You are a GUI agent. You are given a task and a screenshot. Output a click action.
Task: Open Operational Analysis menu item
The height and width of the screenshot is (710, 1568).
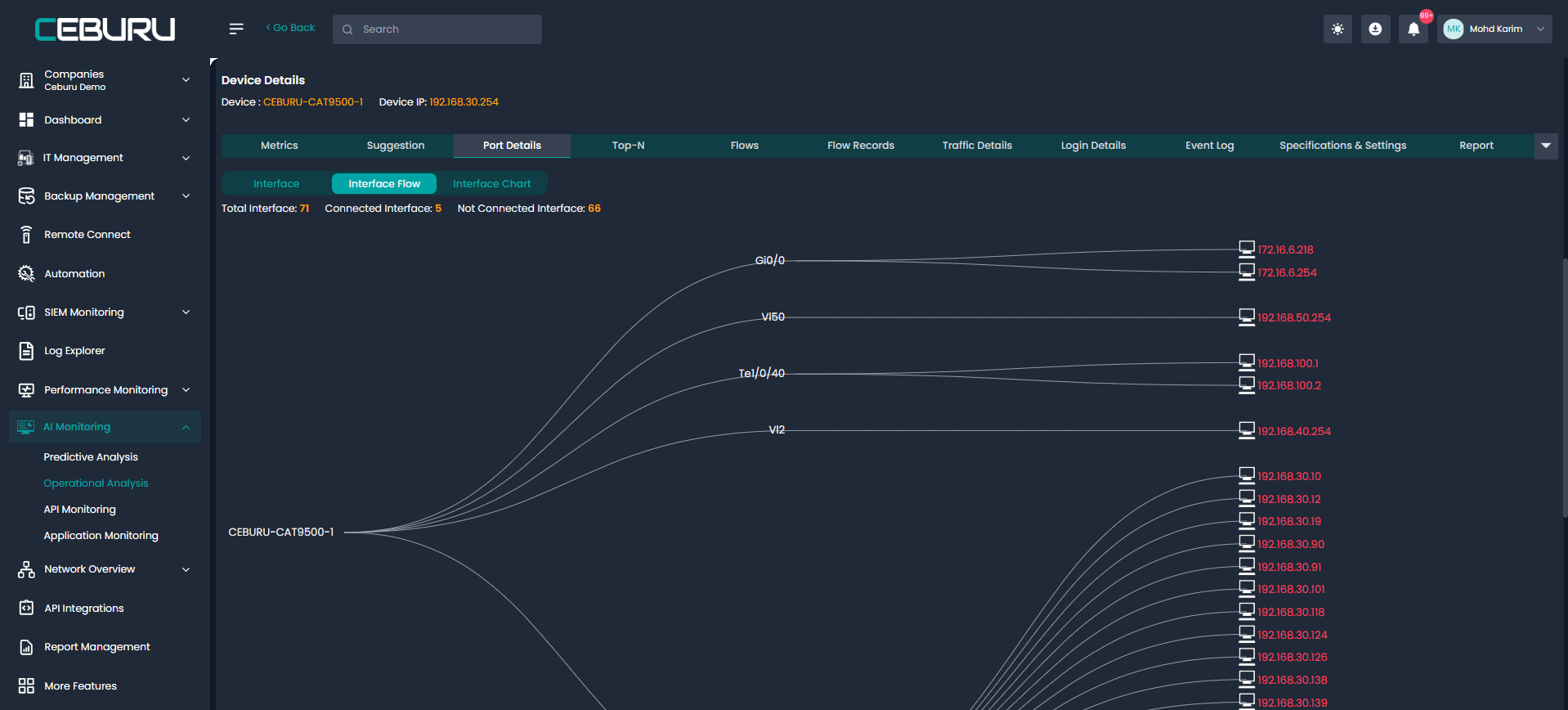pyautogui.click(x=96, y=483)
